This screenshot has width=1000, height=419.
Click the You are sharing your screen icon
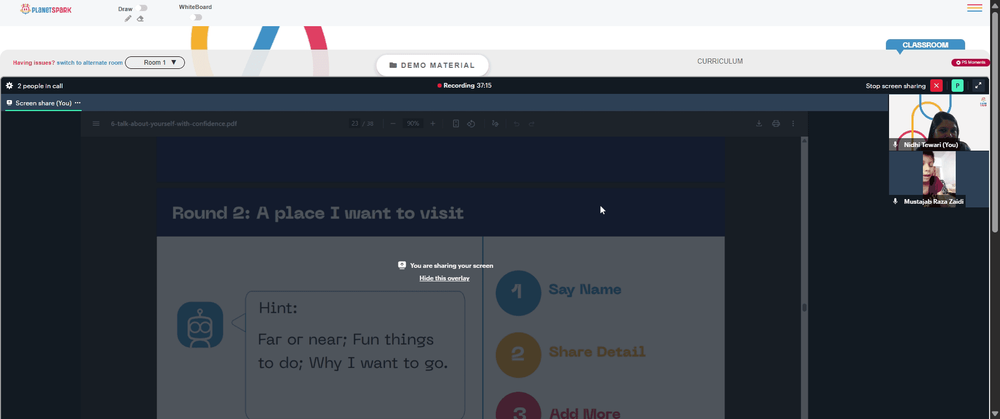[402, 265]
